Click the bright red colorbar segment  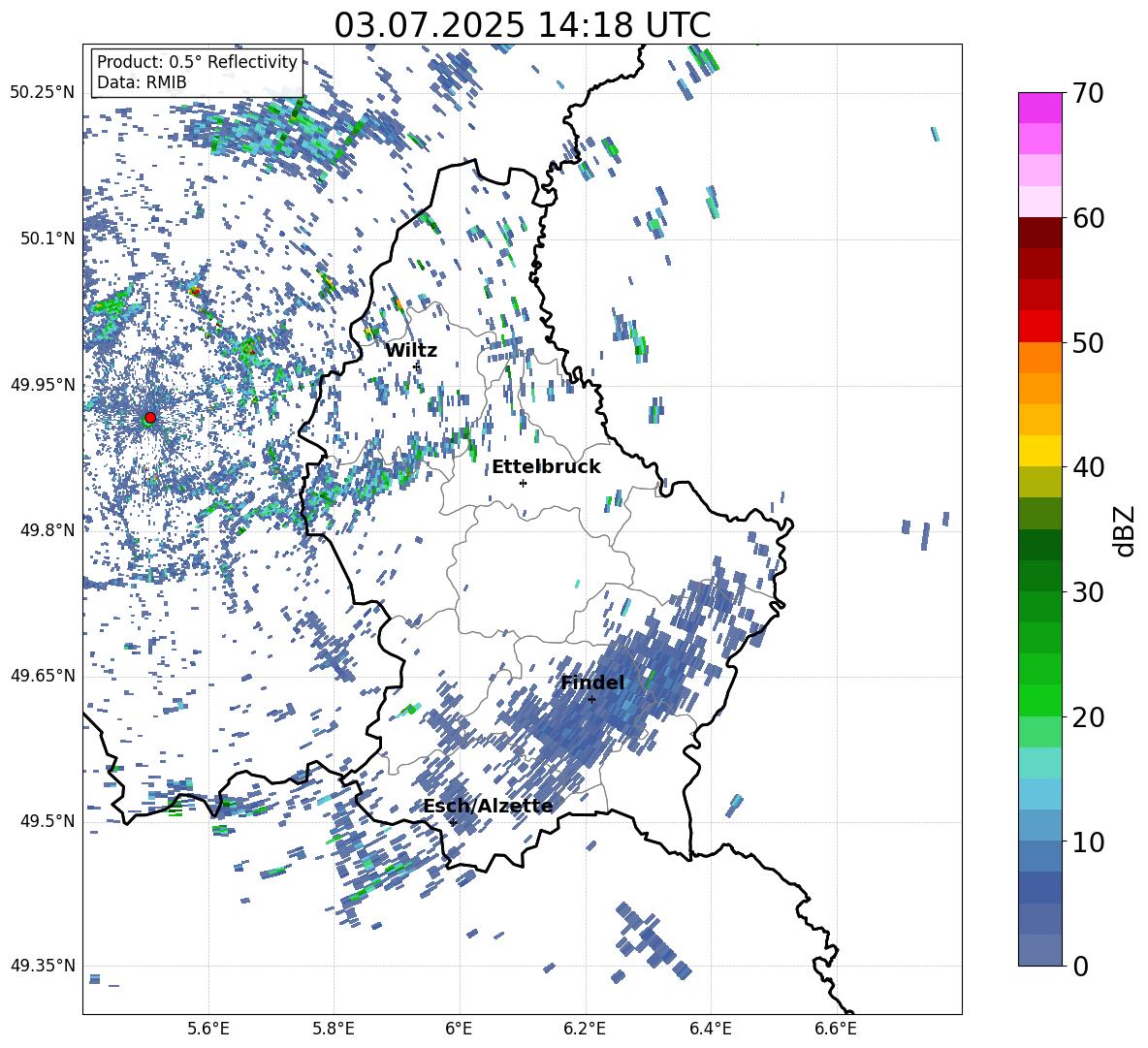1040,327
